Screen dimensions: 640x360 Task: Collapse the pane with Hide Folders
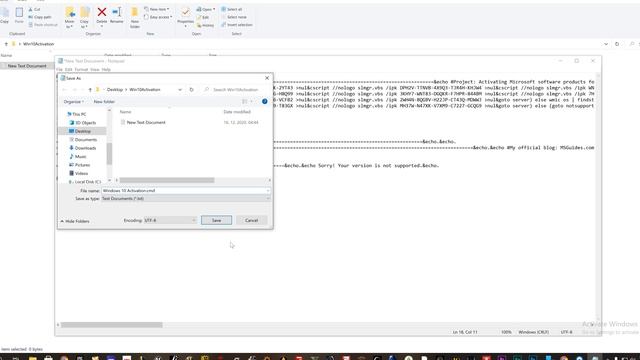[x=75, y=221]
